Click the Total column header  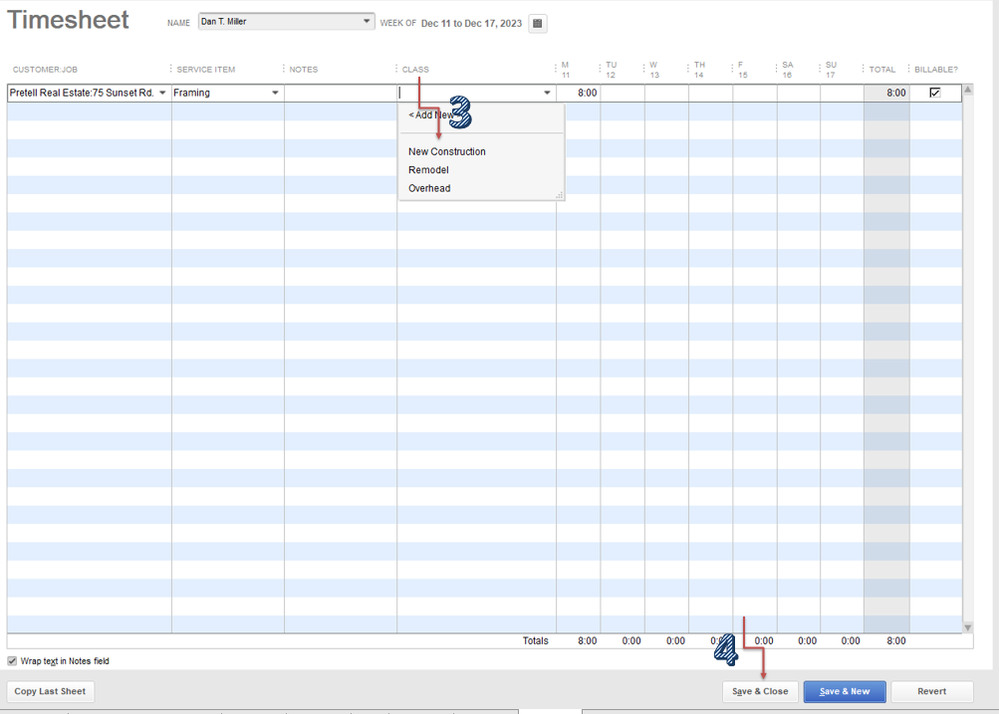[882, 69]
